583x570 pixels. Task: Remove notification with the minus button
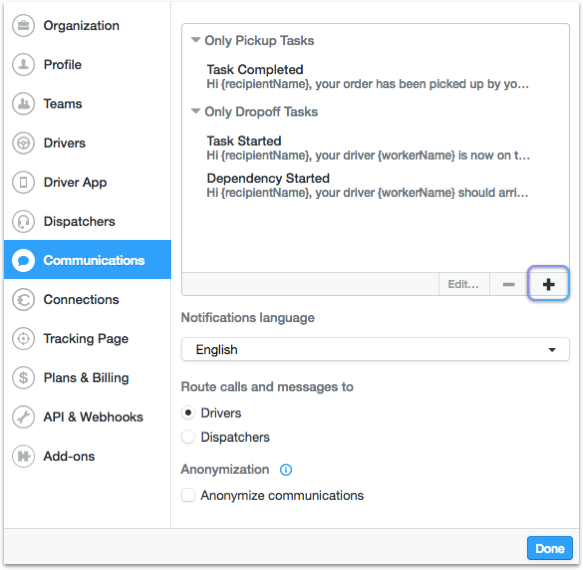pos(508,284)
